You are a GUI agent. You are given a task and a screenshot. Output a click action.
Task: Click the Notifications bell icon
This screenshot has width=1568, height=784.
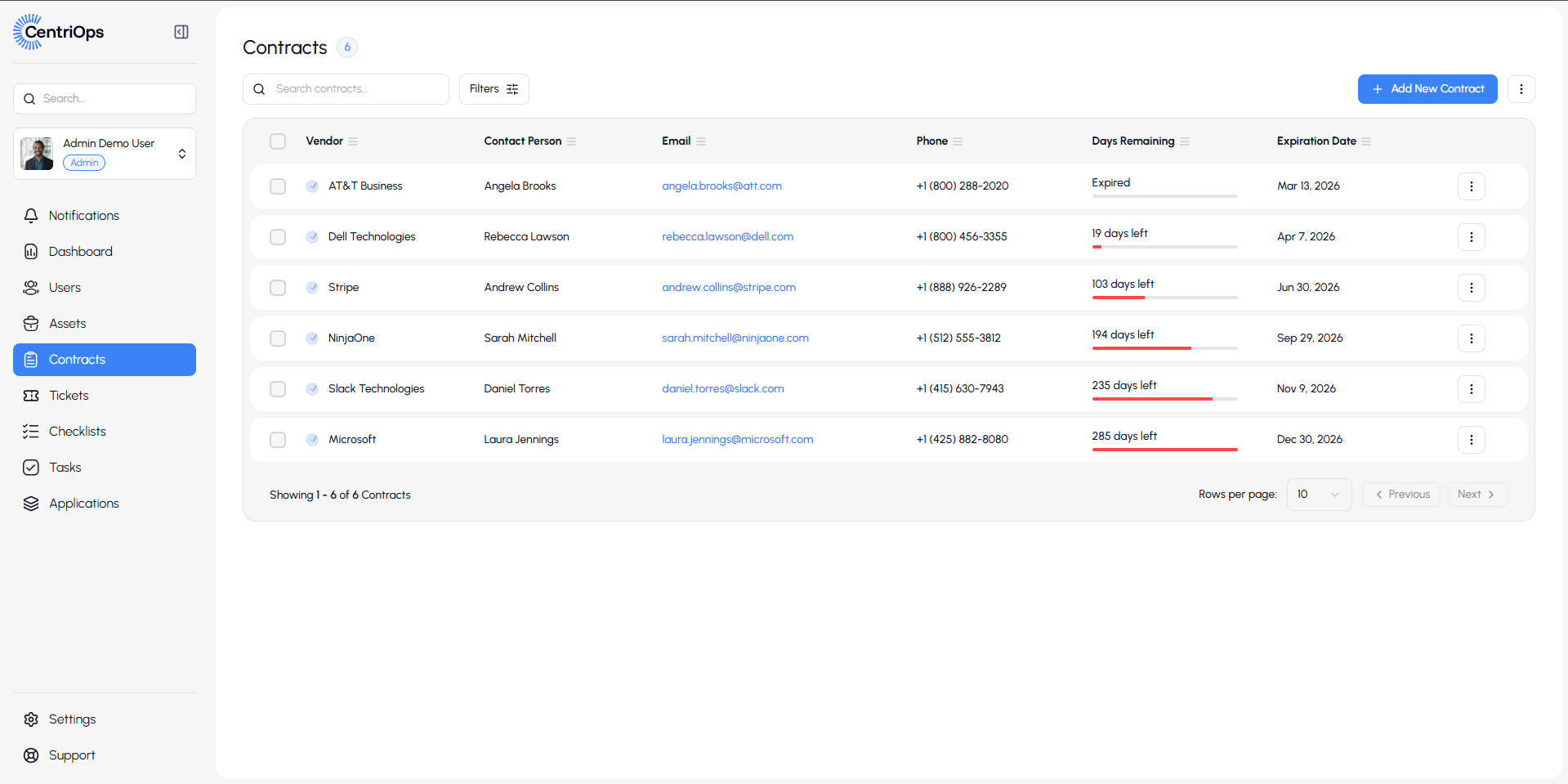click(31, 216)
